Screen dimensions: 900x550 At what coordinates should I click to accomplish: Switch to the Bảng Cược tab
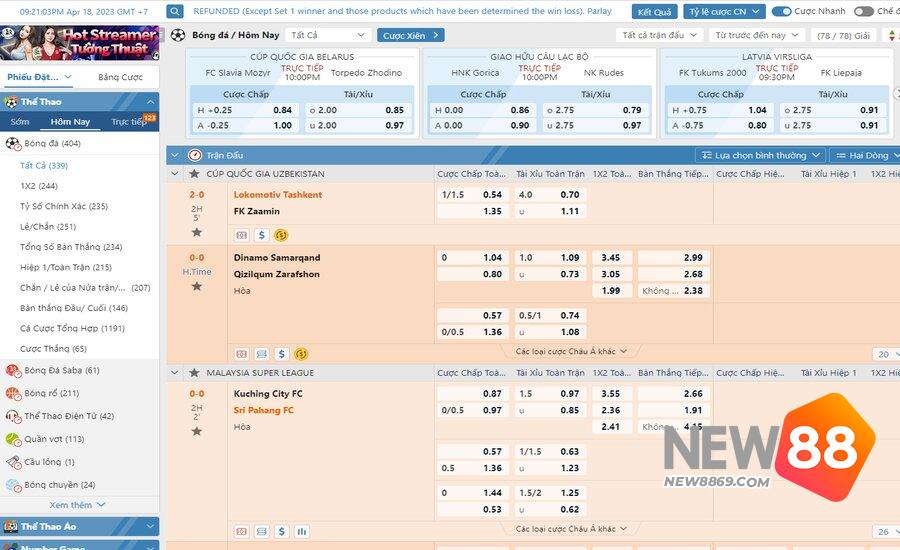point(120,77)
